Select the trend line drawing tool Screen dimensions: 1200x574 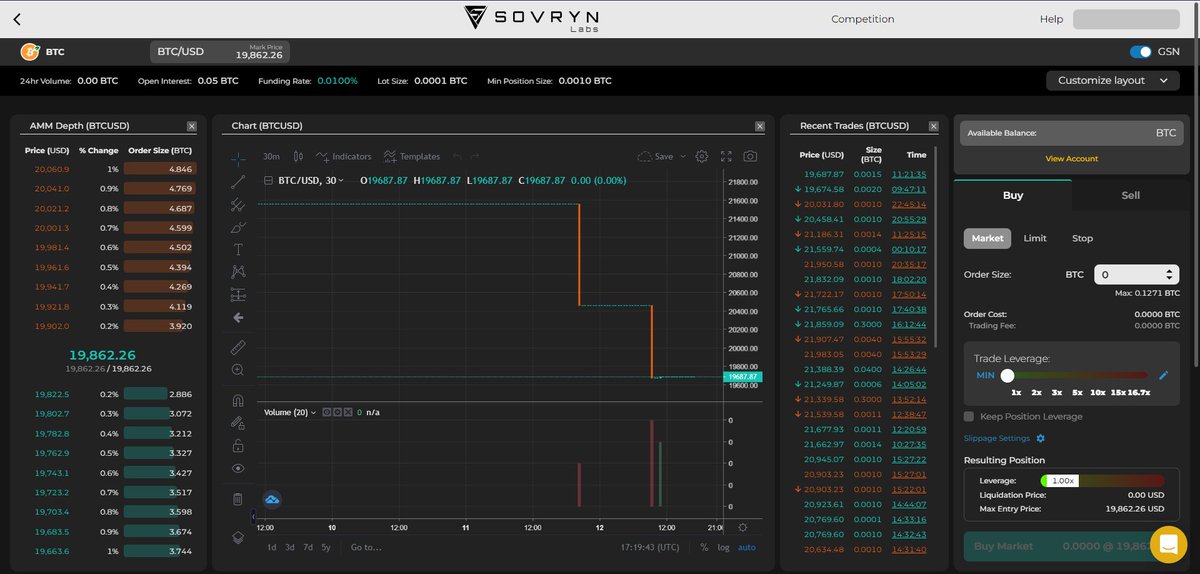click(238, 181)
